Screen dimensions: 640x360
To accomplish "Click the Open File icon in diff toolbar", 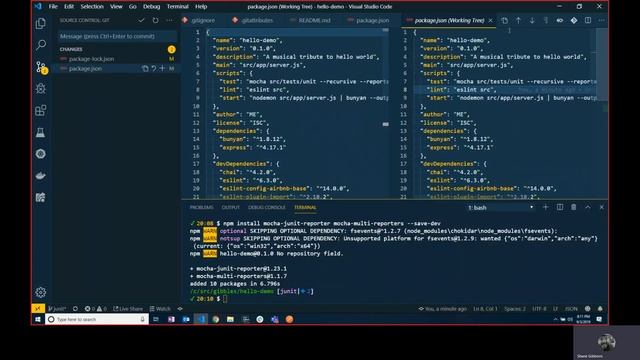I will point(504,20).
